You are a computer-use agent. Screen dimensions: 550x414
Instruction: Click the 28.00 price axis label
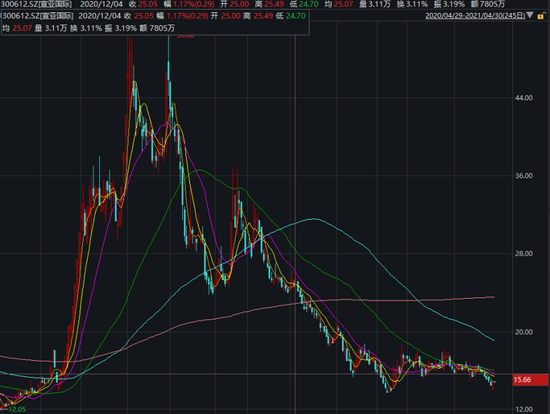coord(524,253)
